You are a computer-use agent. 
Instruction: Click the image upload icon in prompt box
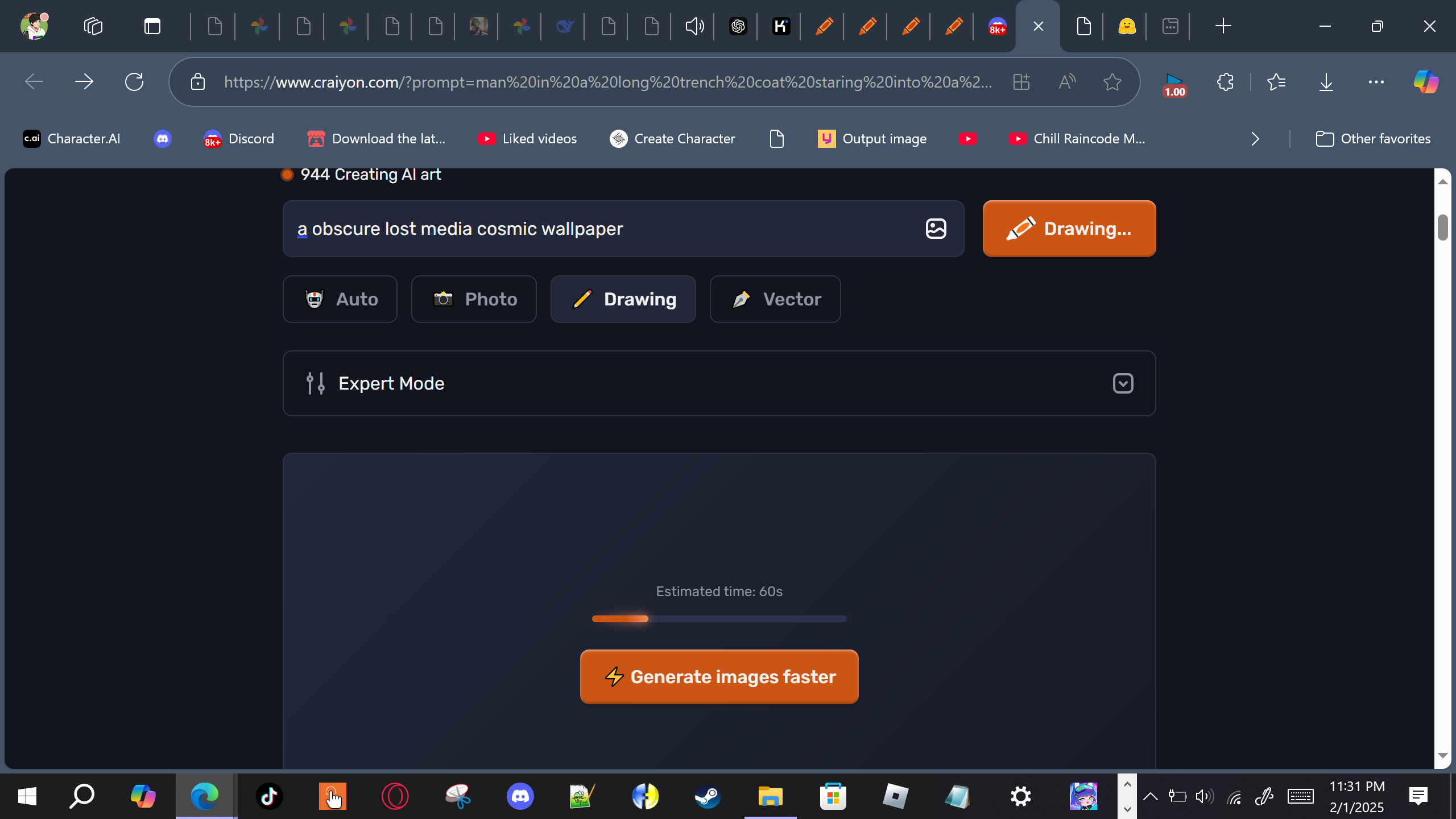[x=936, y=229]
